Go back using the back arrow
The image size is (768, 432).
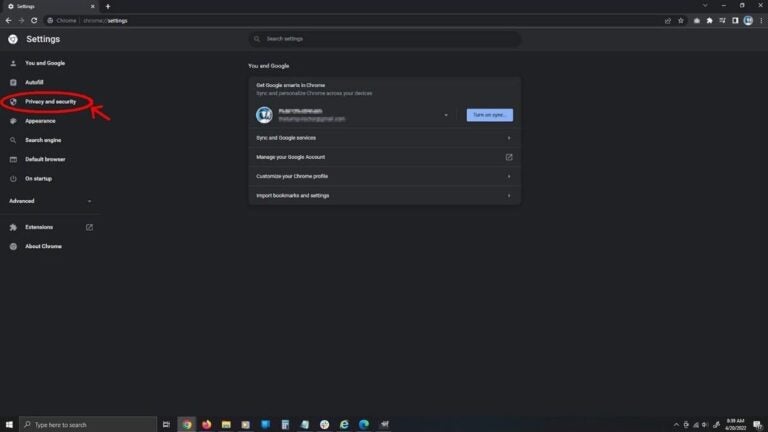coord(8,20)
